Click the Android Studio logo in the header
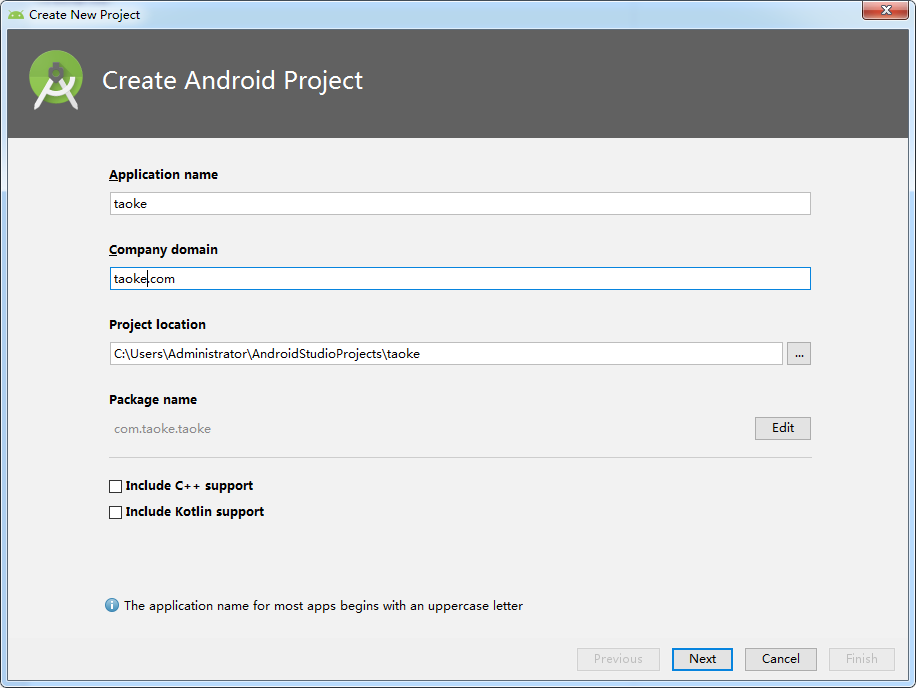The image size is (916, 688). pyautogui.click(x=55, y=80)
